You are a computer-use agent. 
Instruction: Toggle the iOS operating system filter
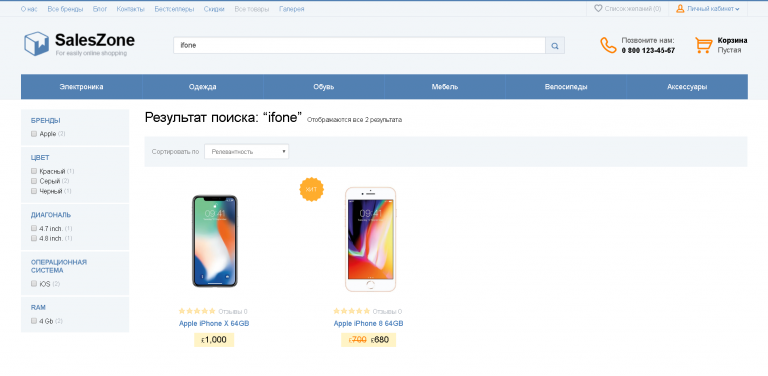pyautogui.click(x=34, y=283)
